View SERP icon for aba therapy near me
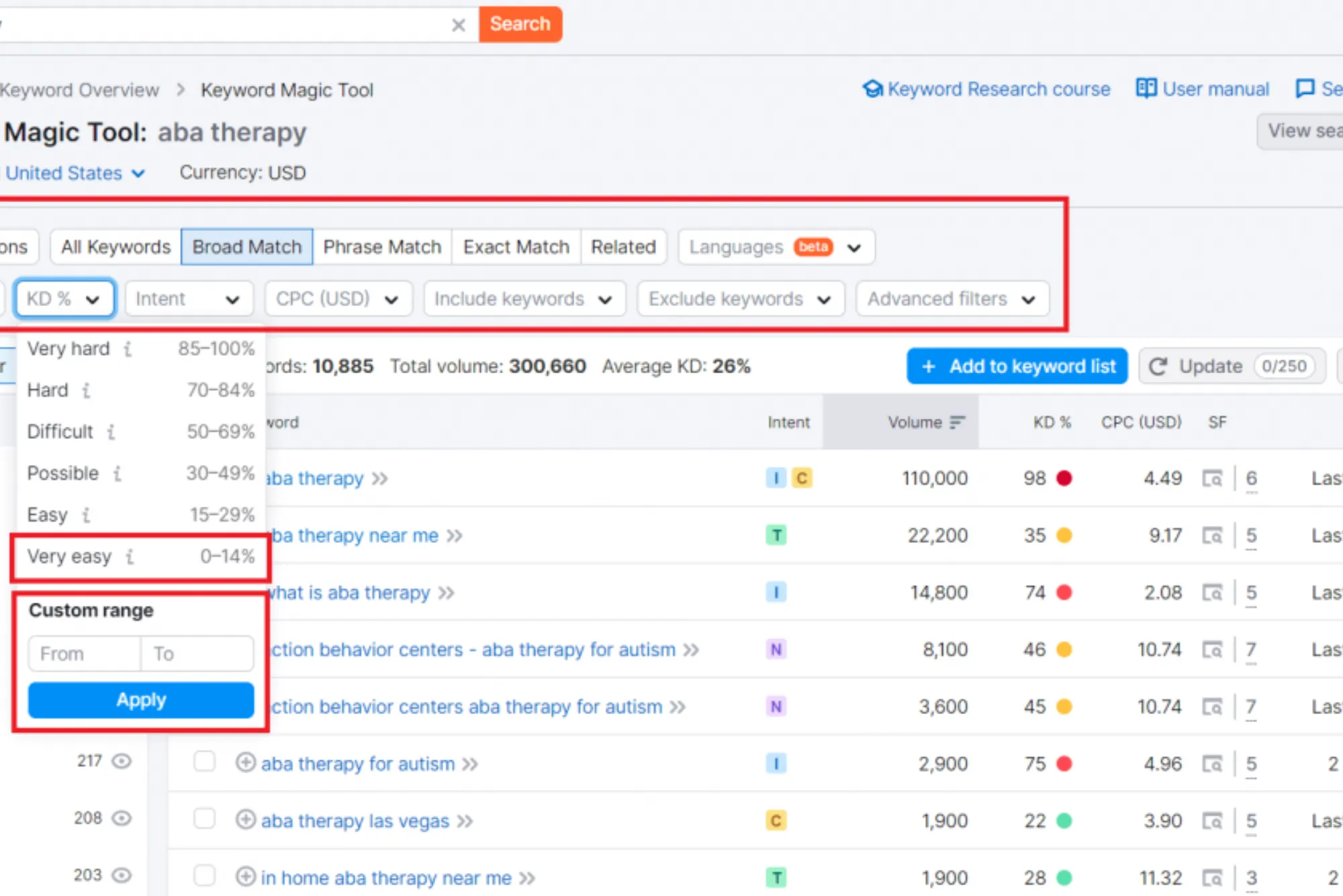This screenshot has width=1343, height=896. pyautogui.click(x=1212, y=536)
